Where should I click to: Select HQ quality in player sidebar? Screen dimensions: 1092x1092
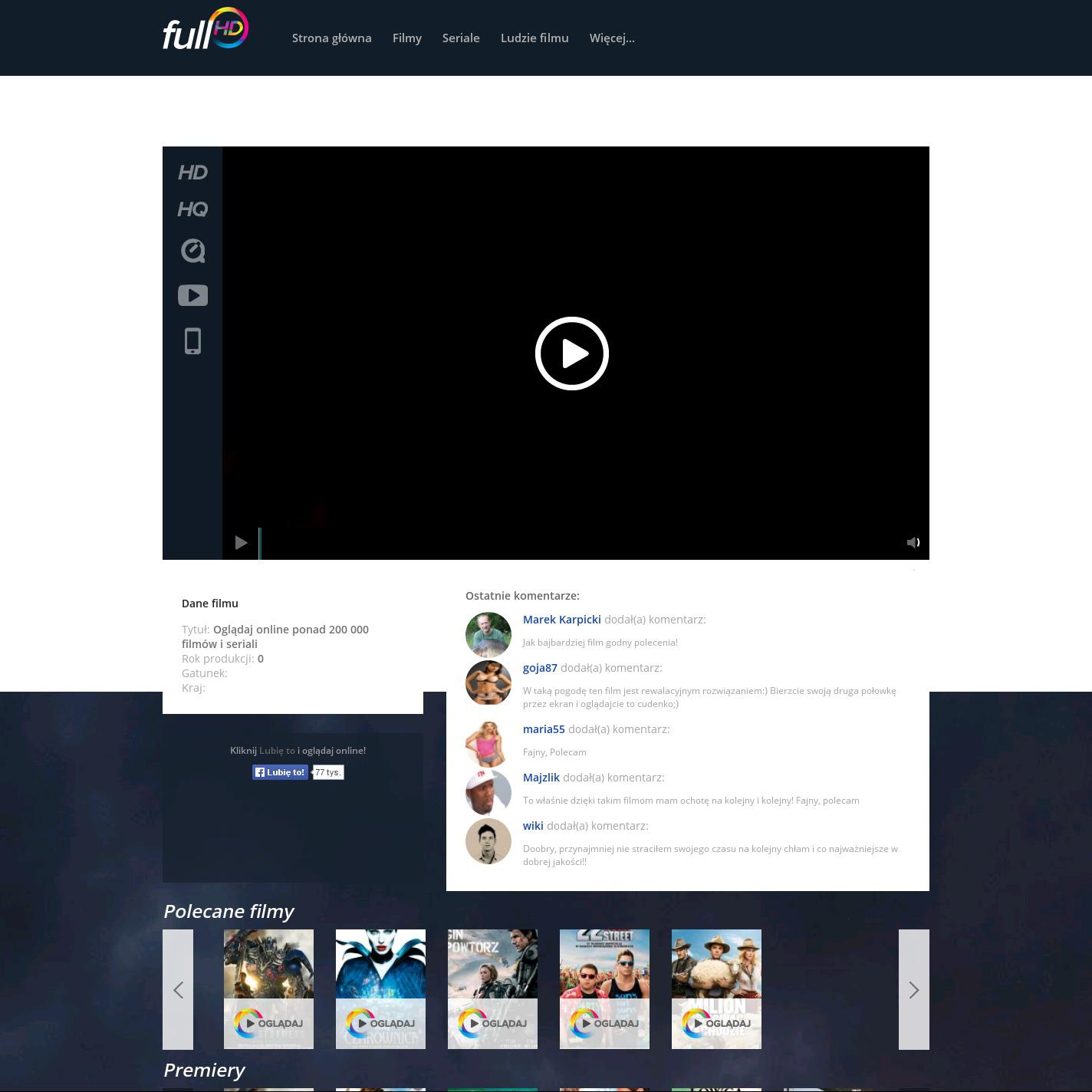pos(192,209)
